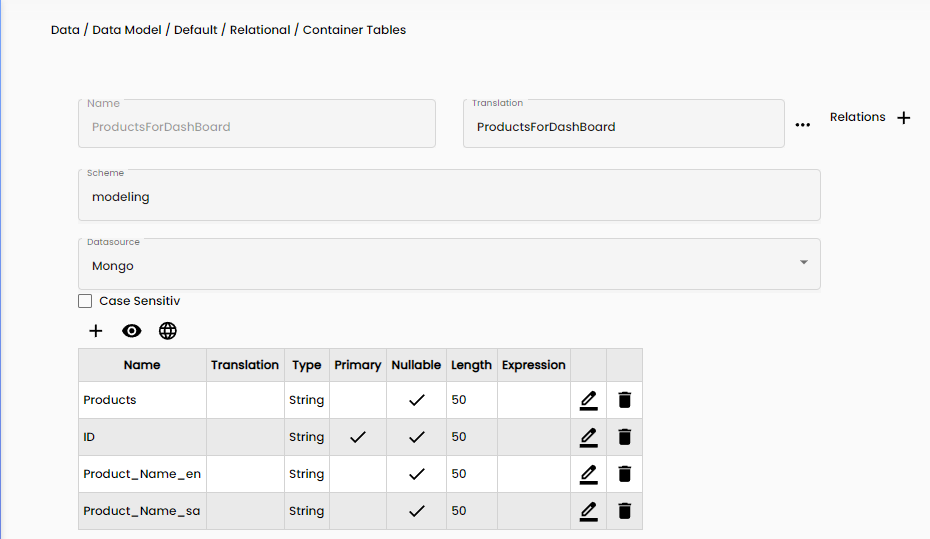Click the Relations label
Screen dimensions: 930x539
[857, 117]
